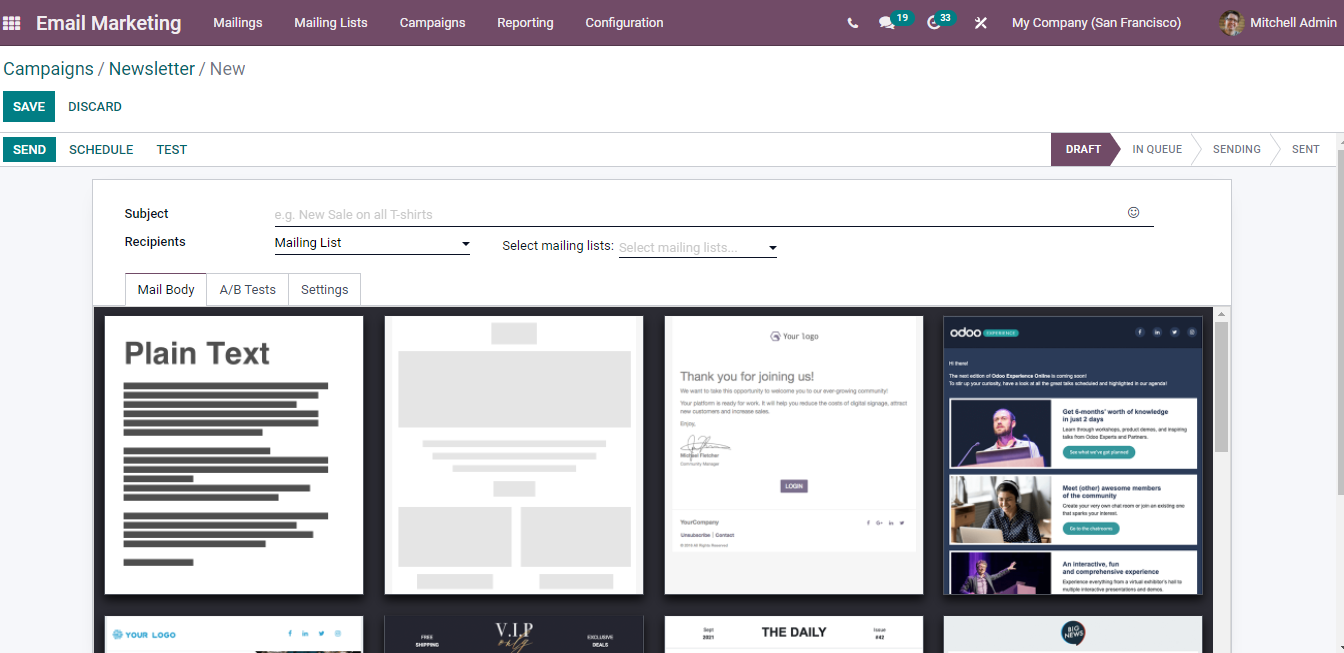Click into the Subject input field

[x=690, y=214]
